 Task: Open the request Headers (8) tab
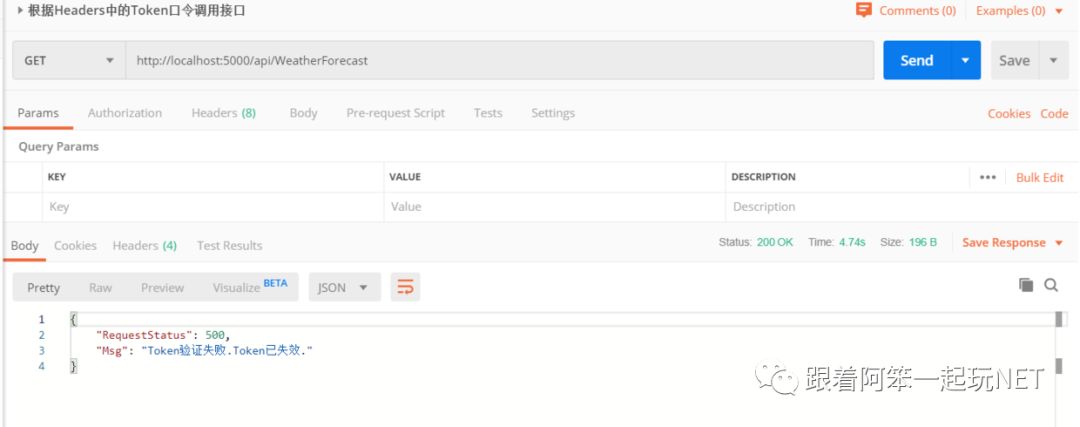(224, 113)
